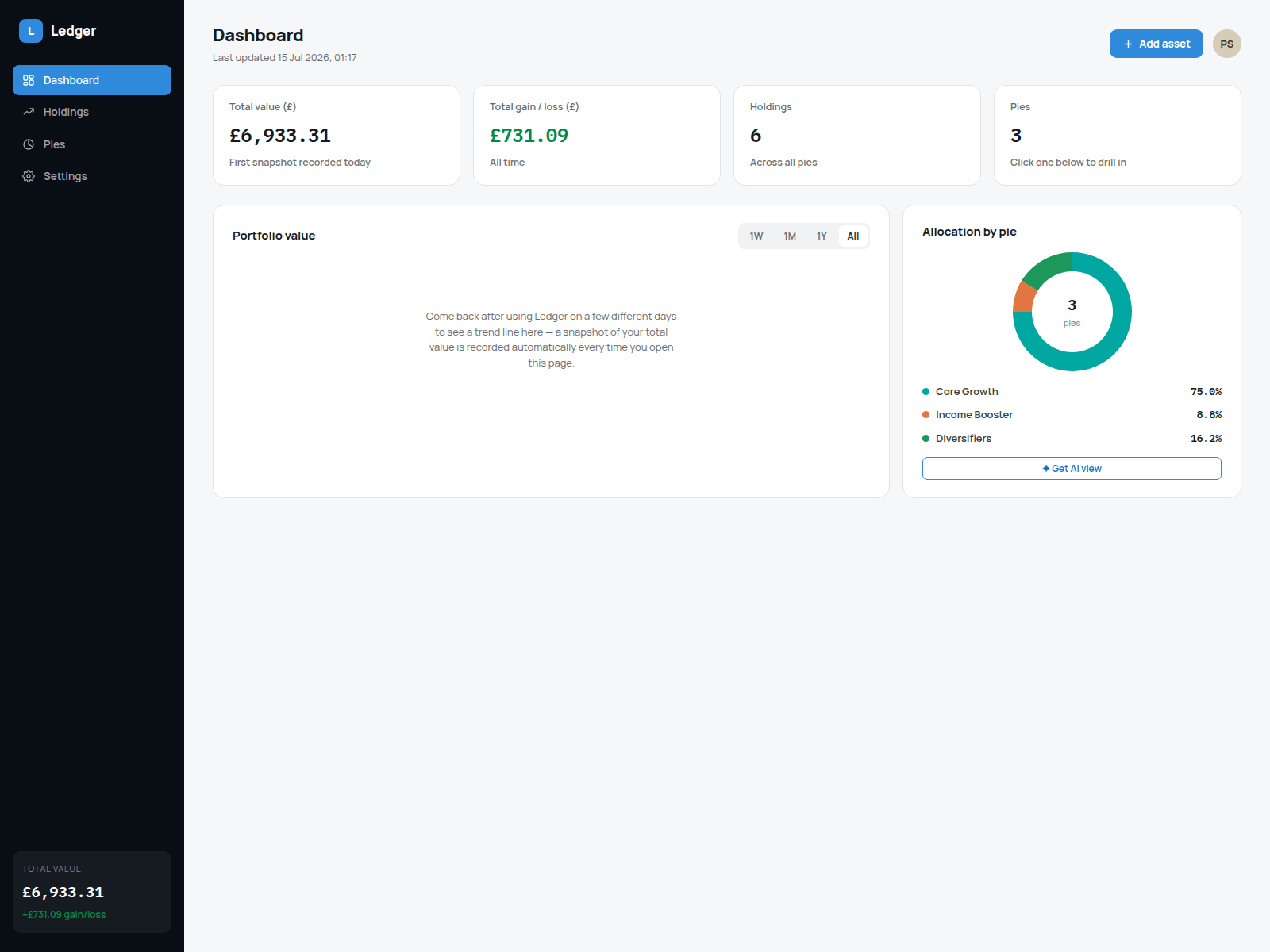Open the Pies section

click(92, 144)
